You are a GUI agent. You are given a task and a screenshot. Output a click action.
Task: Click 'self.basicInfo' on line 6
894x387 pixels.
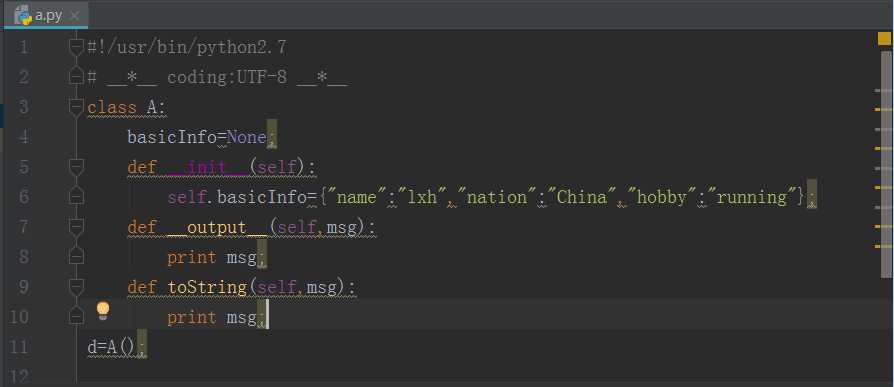(237, 197)
